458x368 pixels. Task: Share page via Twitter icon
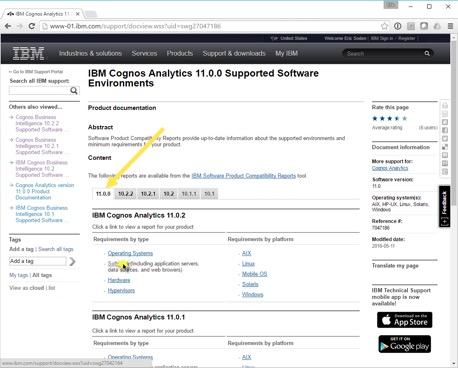pos(445,139)
